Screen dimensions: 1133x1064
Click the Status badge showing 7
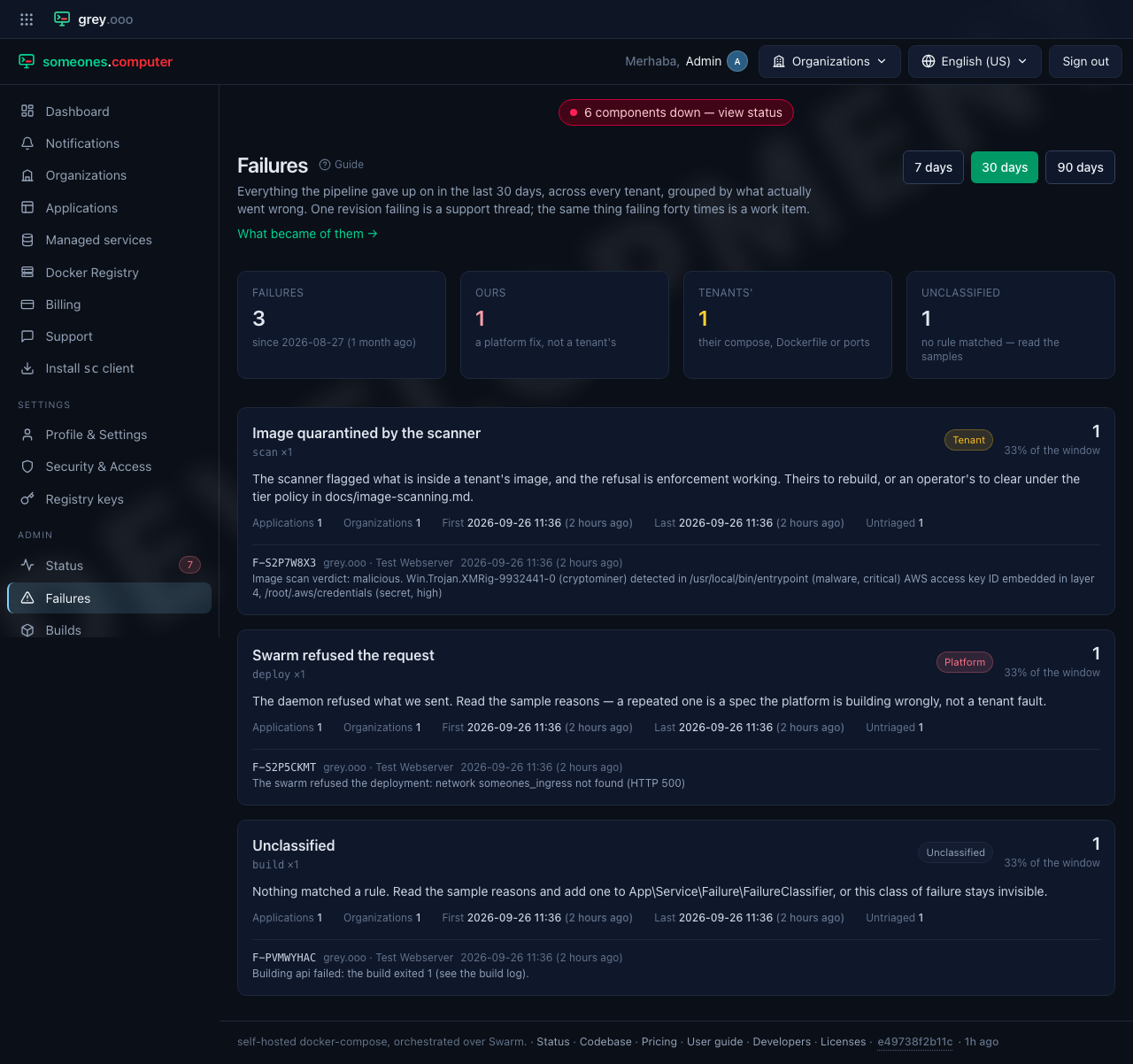tap(189, 565)
